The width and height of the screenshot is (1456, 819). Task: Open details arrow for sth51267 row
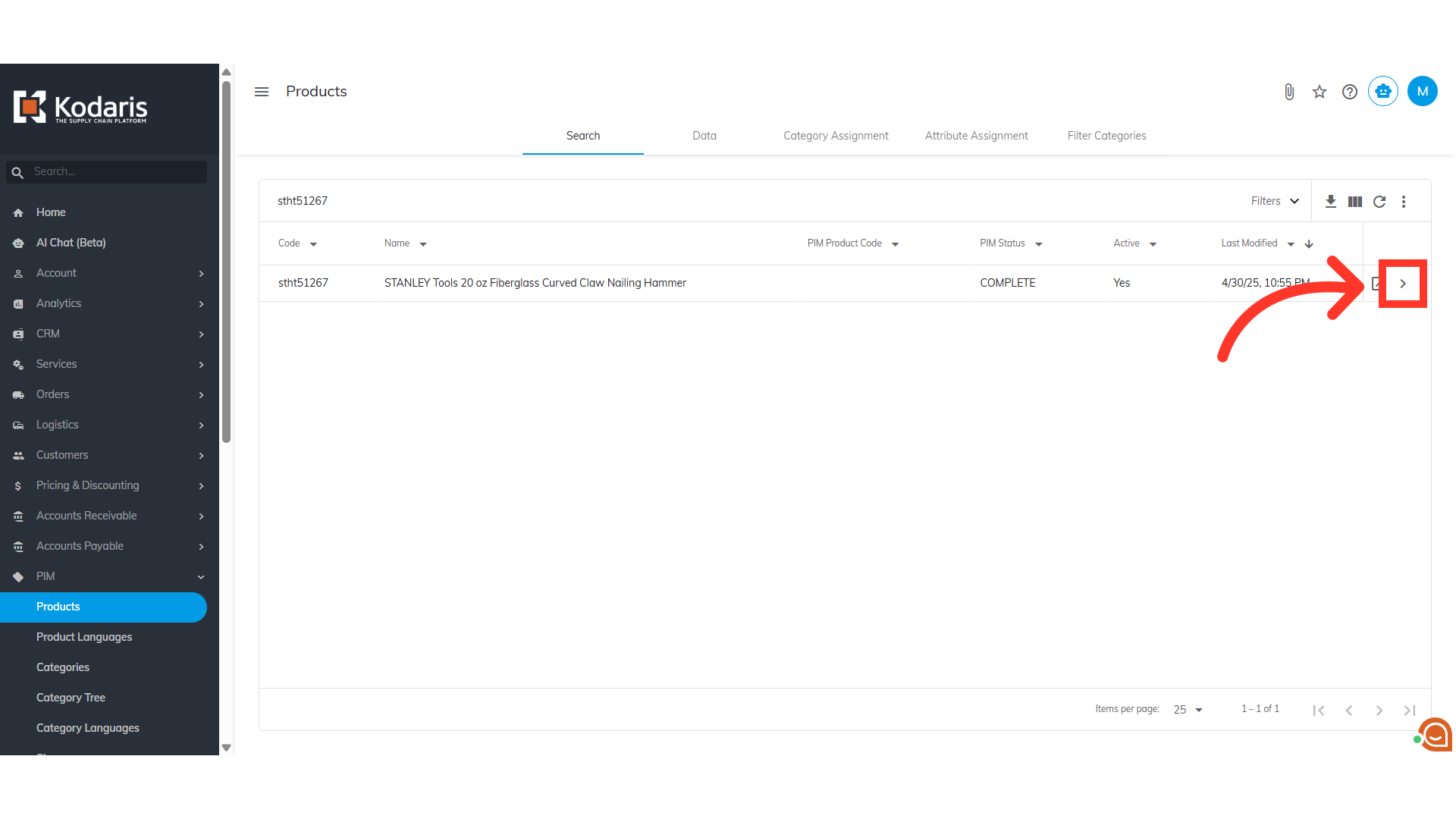1403,284
